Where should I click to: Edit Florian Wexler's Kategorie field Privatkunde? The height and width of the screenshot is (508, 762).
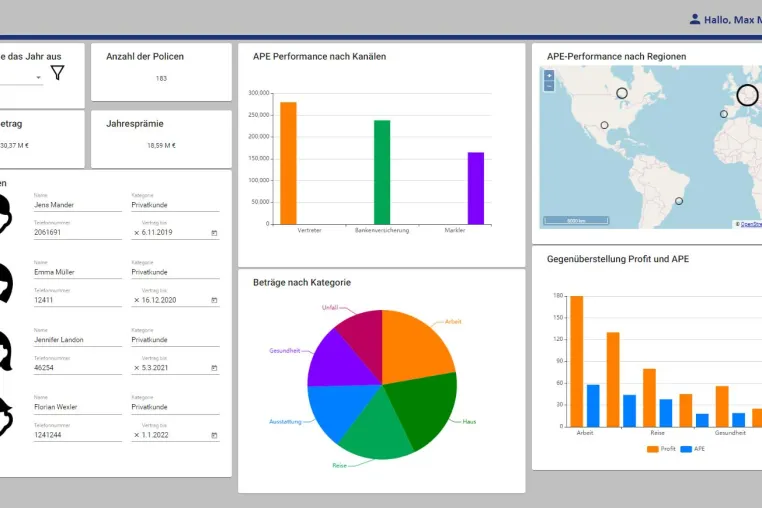pos(175,407)
